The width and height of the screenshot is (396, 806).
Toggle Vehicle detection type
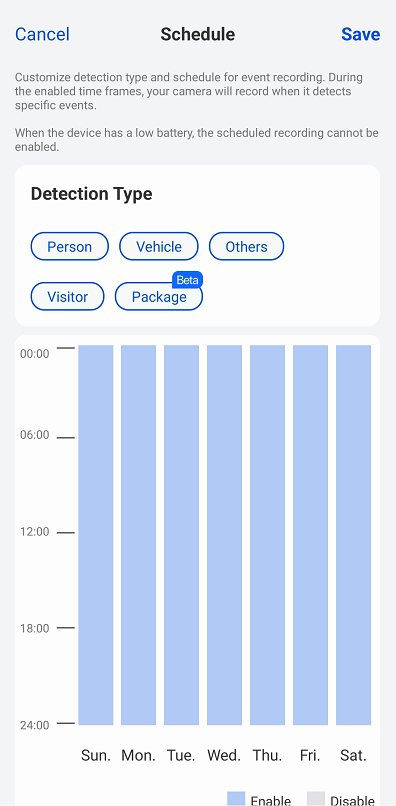click(159, 247)
